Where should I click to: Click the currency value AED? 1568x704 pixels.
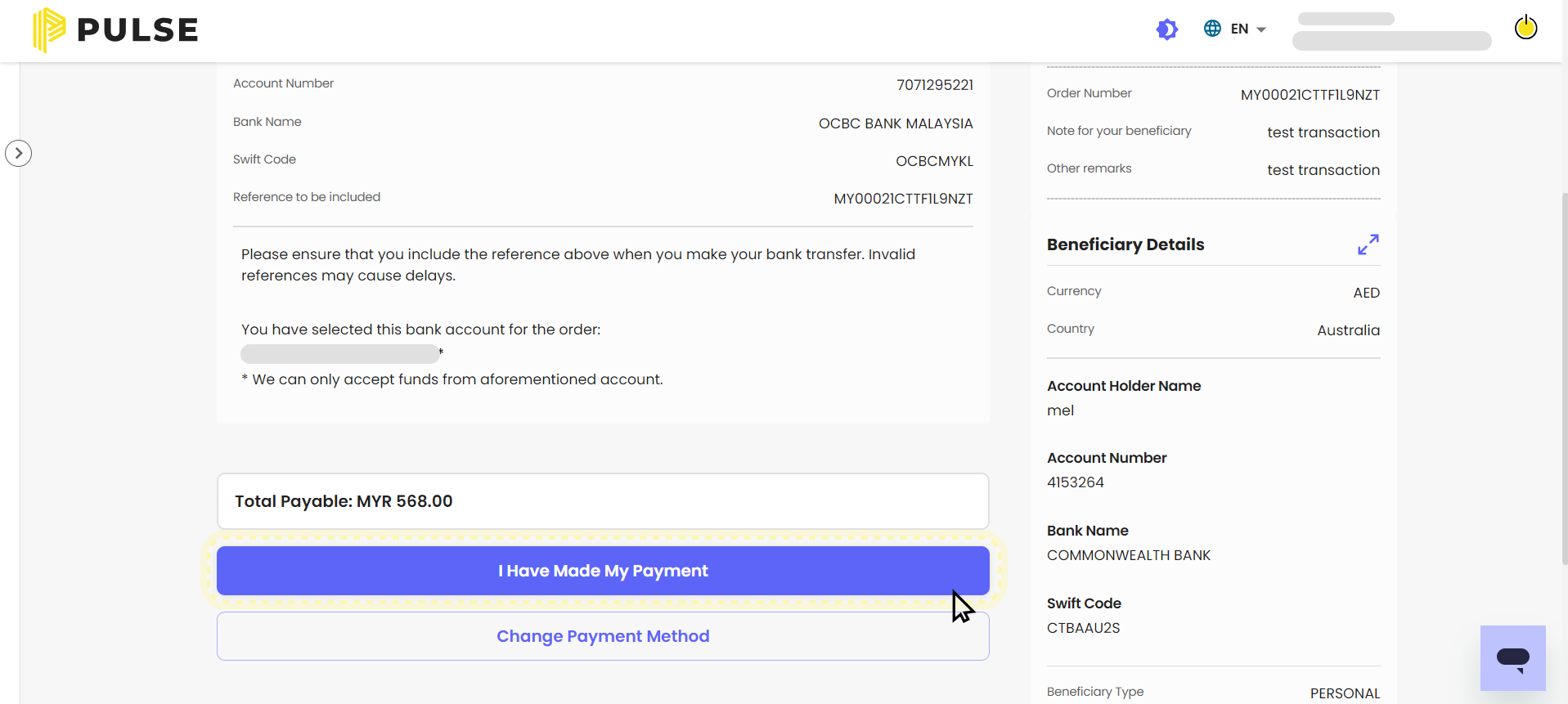(1366, 293)
